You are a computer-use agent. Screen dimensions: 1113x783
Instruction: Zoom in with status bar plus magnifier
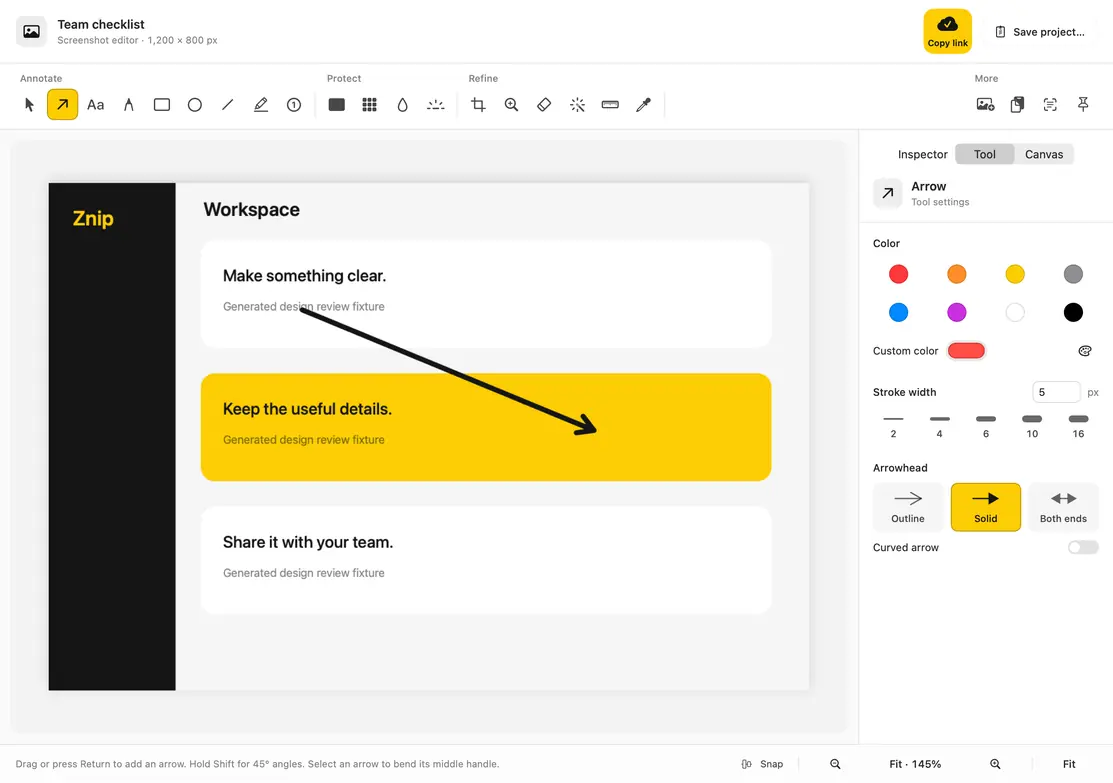click(995, 764)
